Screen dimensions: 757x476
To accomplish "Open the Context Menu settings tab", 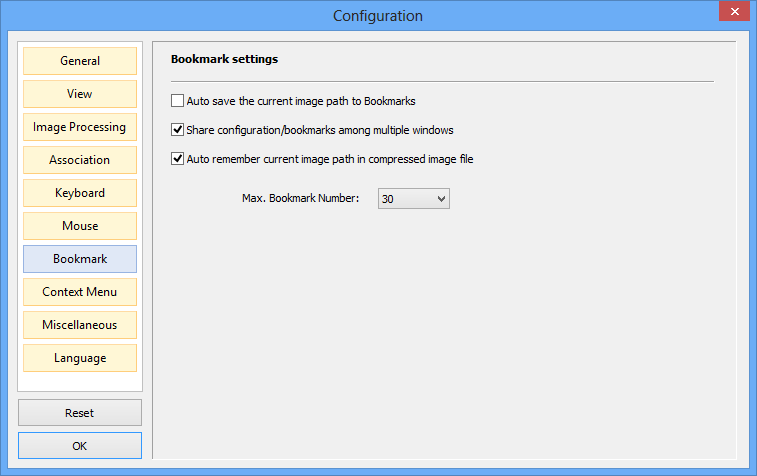I will pyautogui.click(x=80, y=292).
